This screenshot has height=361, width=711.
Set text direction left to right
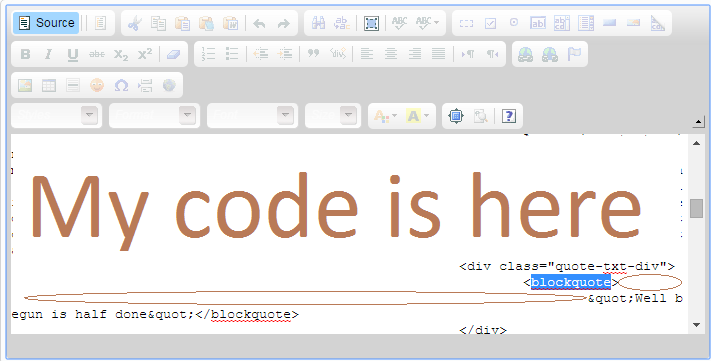(468, 54)
